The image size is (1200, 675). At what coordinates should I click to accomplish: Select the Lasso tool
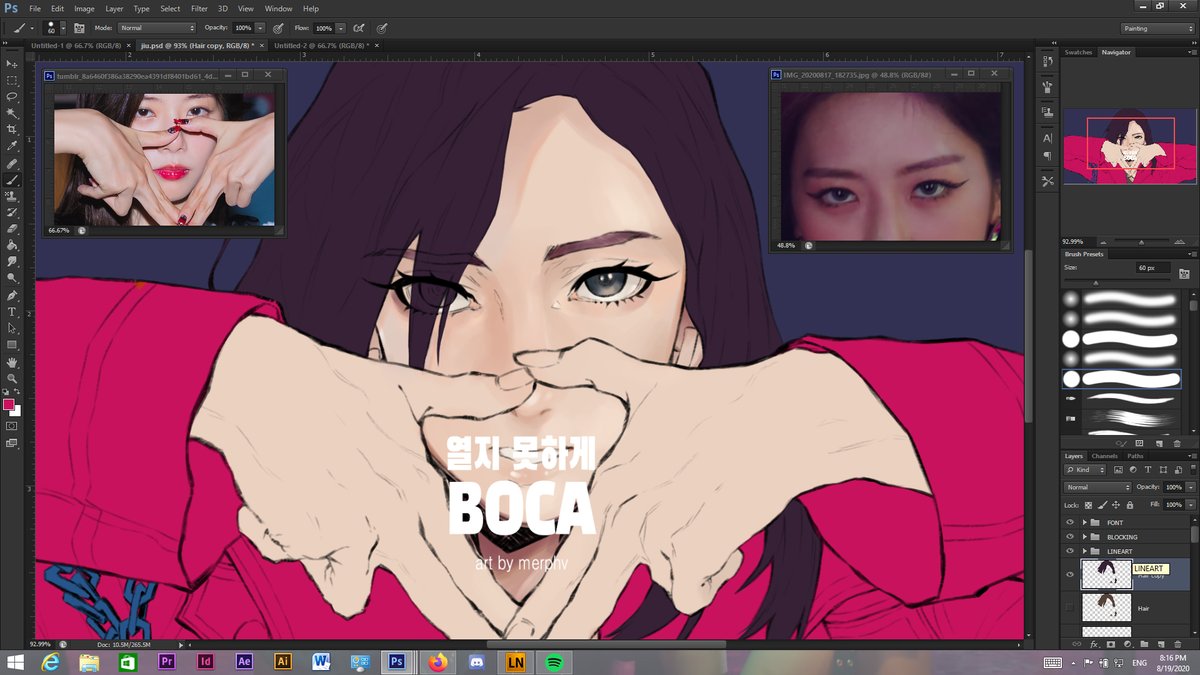[12, 97]
